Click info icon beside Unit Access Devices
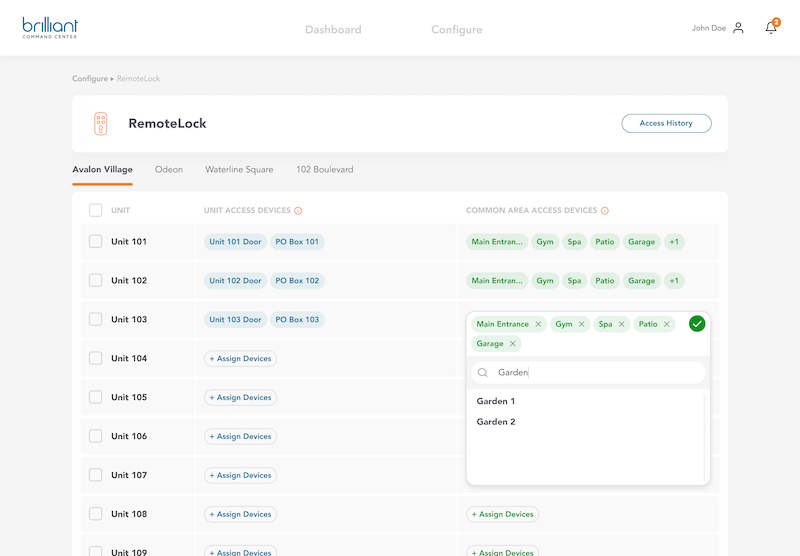This screenshot has height=556, width=800. (x=298, y=211)
